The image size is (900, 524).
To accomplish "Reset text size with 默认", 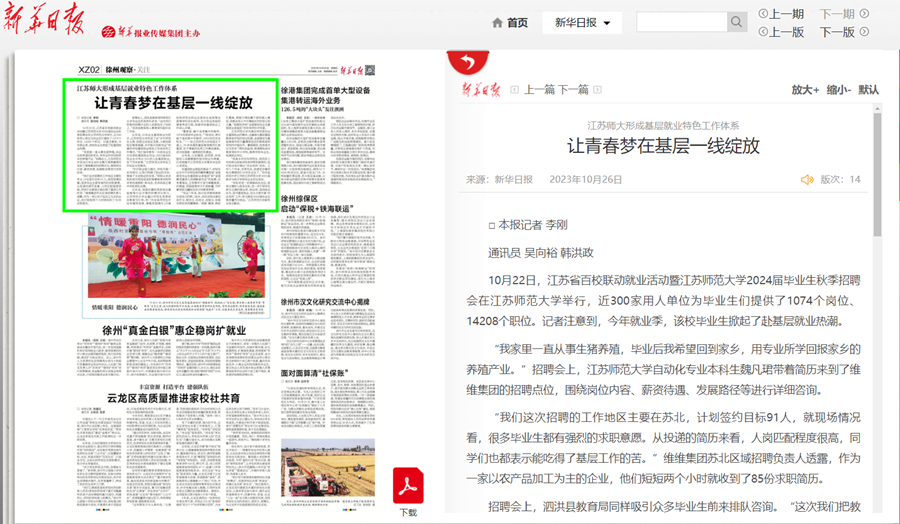I will [869, 89].
